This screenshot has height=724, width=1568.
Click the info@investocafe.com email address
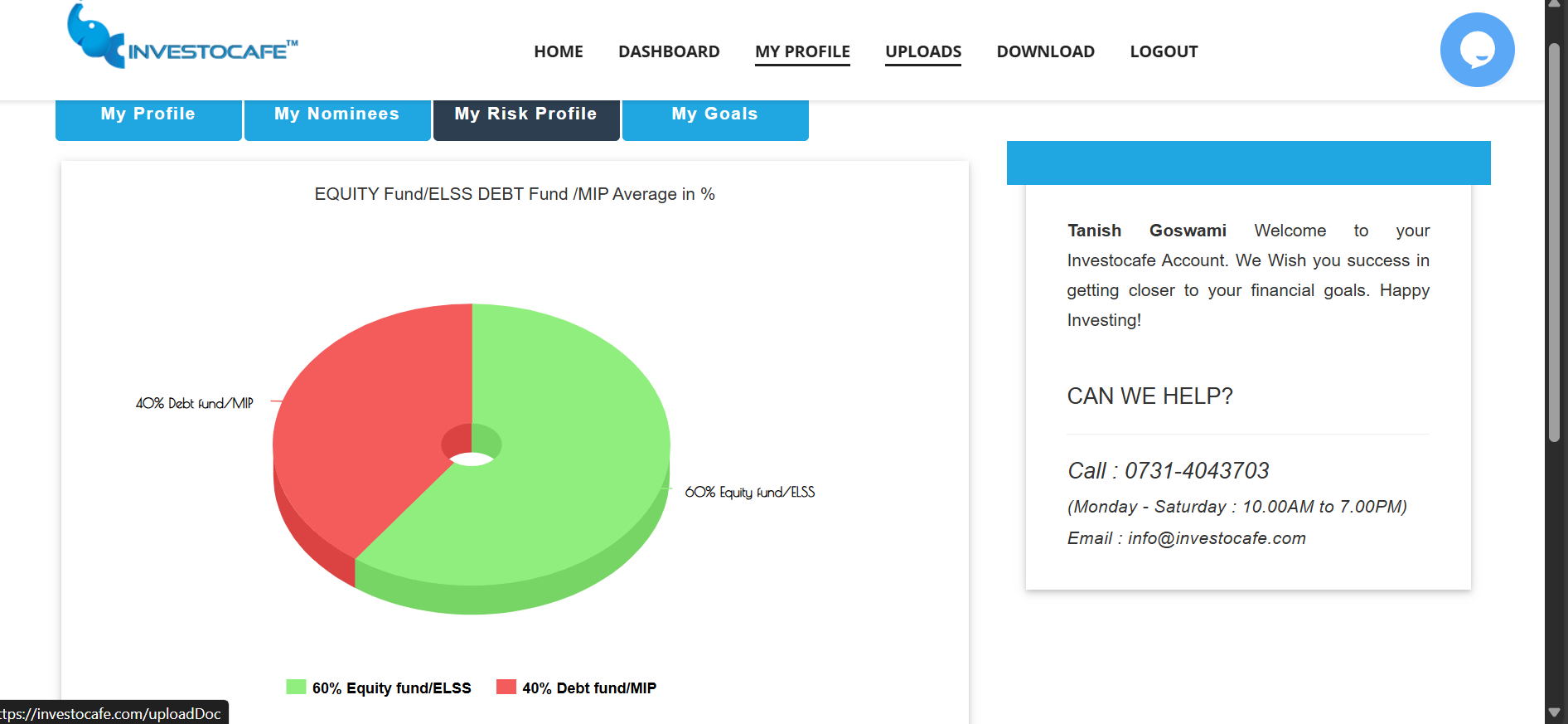(x=1216, y=538)
